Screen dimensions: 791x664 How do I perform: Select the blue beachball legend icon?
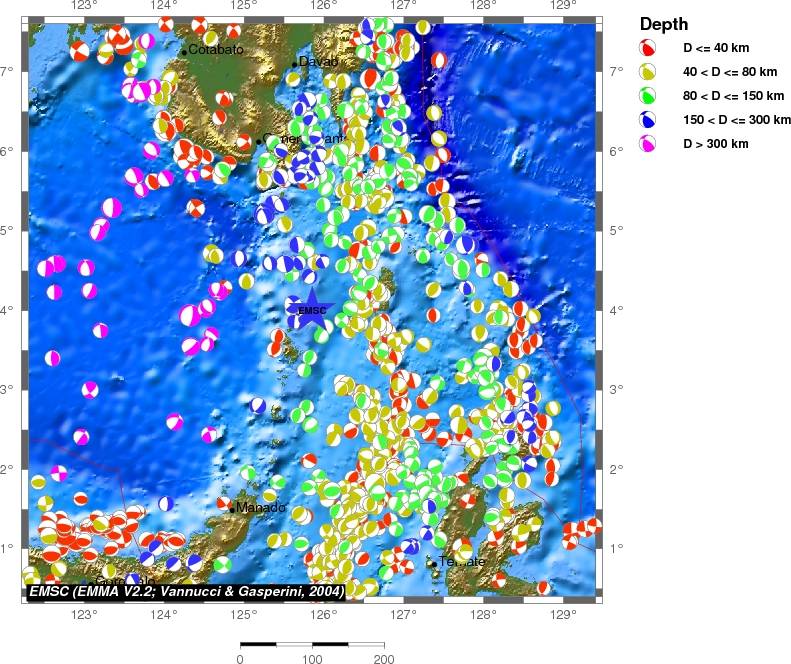[x=648, y=120]
